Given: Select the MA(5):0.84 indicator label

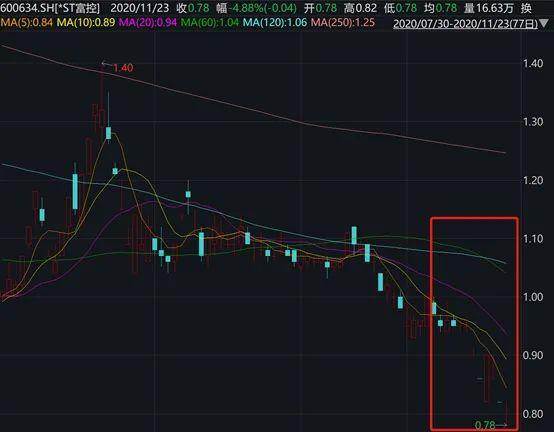Looking at the screenshot, I should pos(26,23).
